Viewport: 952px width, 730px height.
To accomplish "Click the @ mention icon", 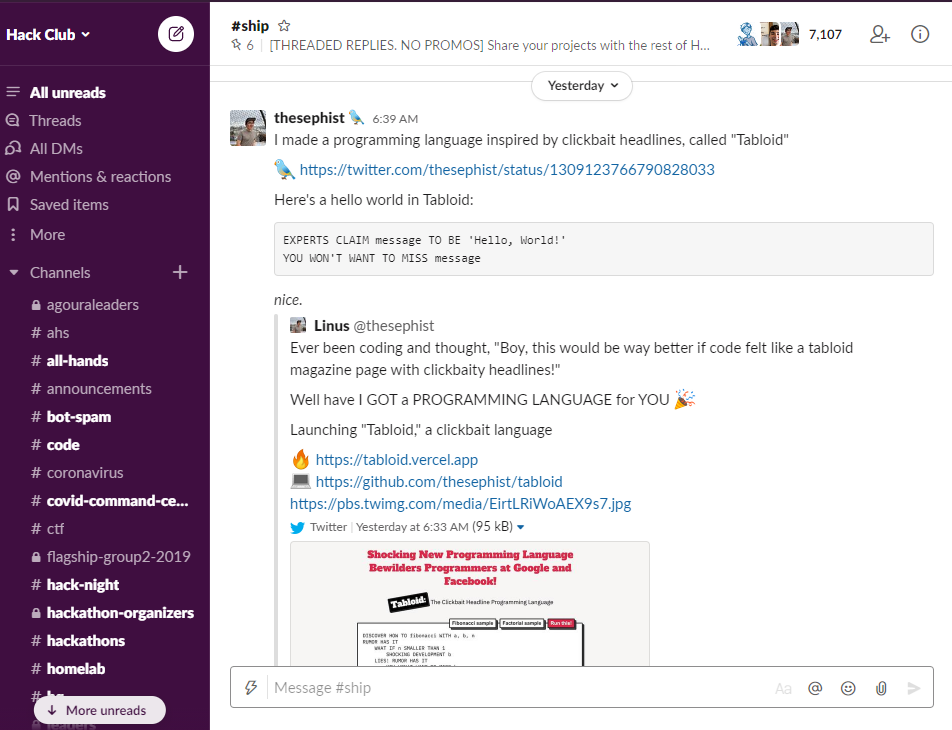I will click(x=815, y=687).
